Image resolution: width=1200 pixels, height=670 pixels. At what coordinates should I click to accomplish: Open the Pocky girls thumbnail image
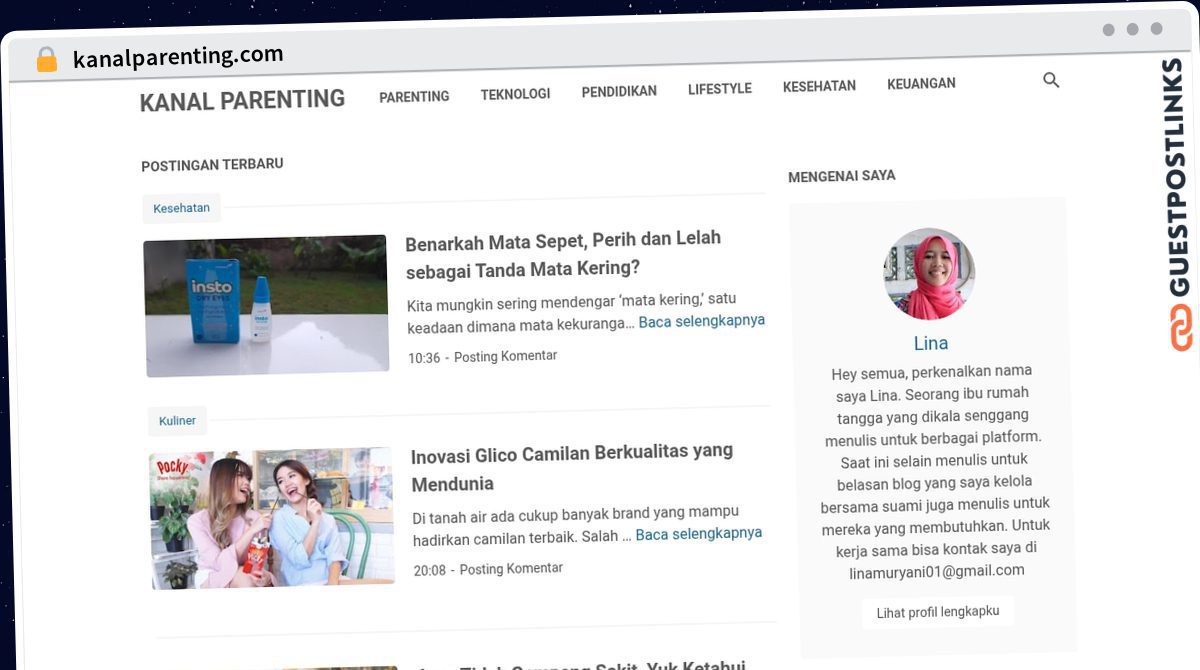click(x=272, y=518)
